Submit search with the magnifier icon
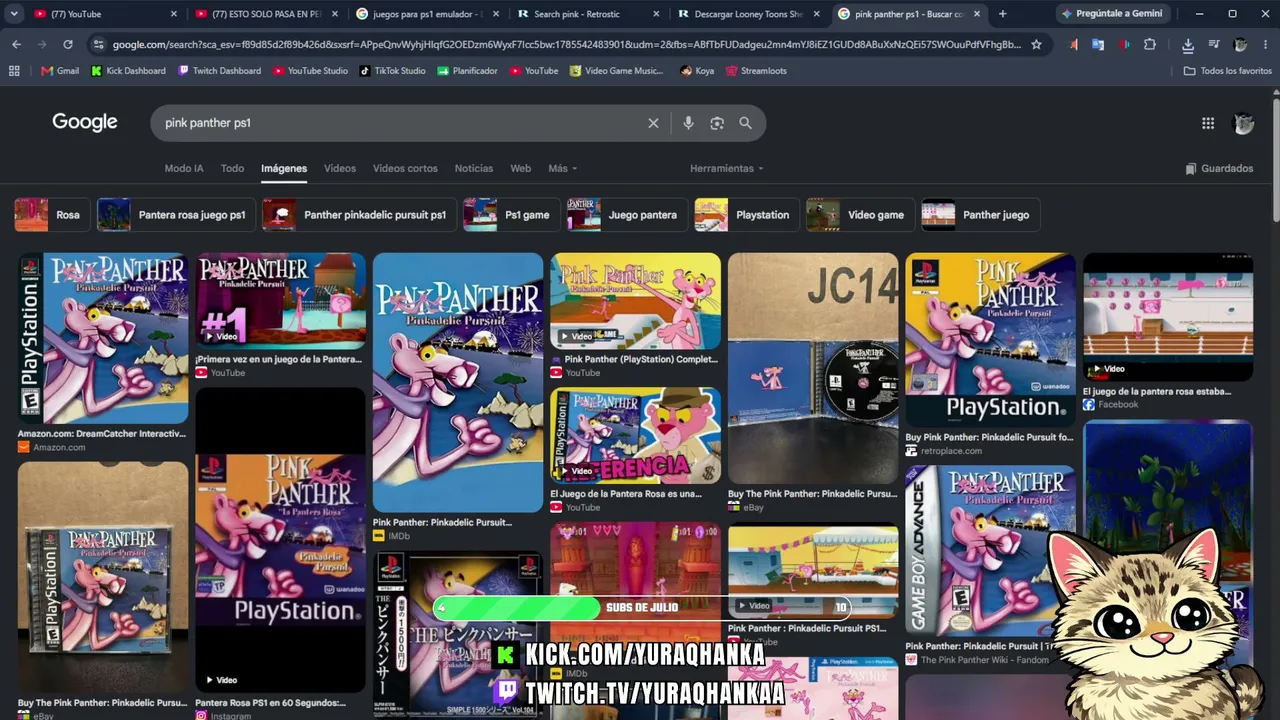 tap(745, 123)
